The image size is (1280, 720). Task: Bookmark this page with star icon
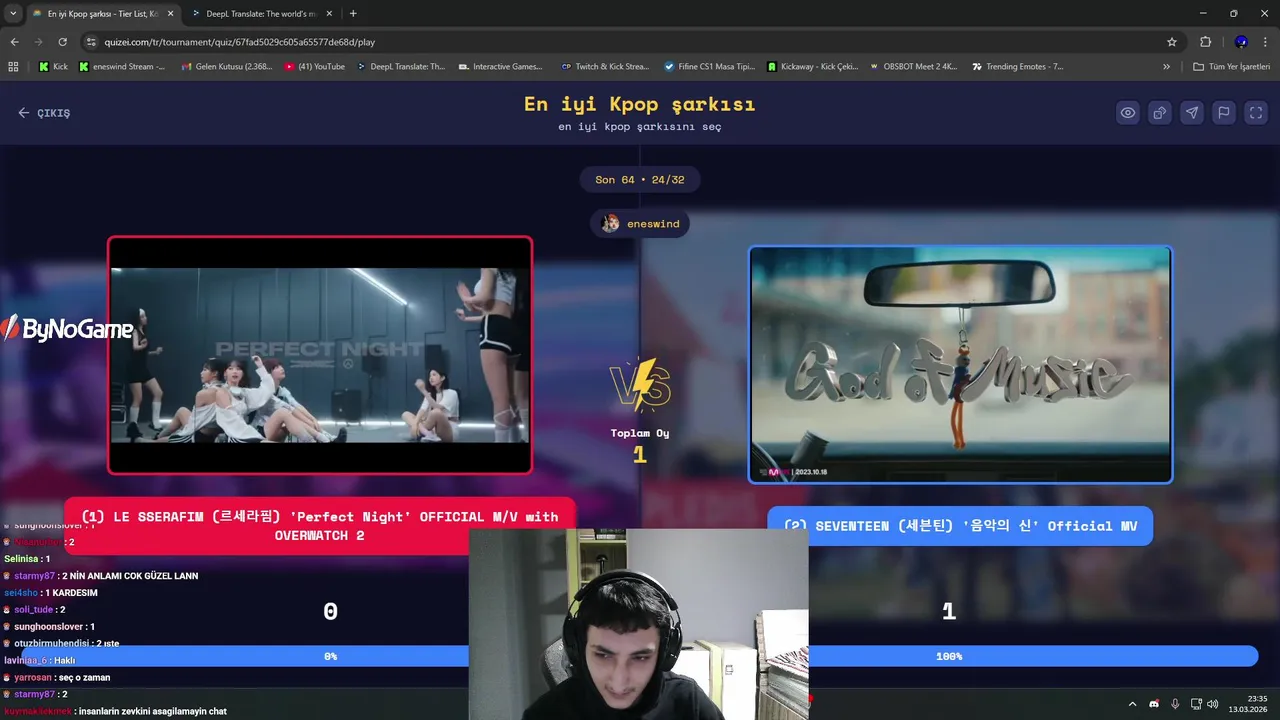coord(1172,42)
